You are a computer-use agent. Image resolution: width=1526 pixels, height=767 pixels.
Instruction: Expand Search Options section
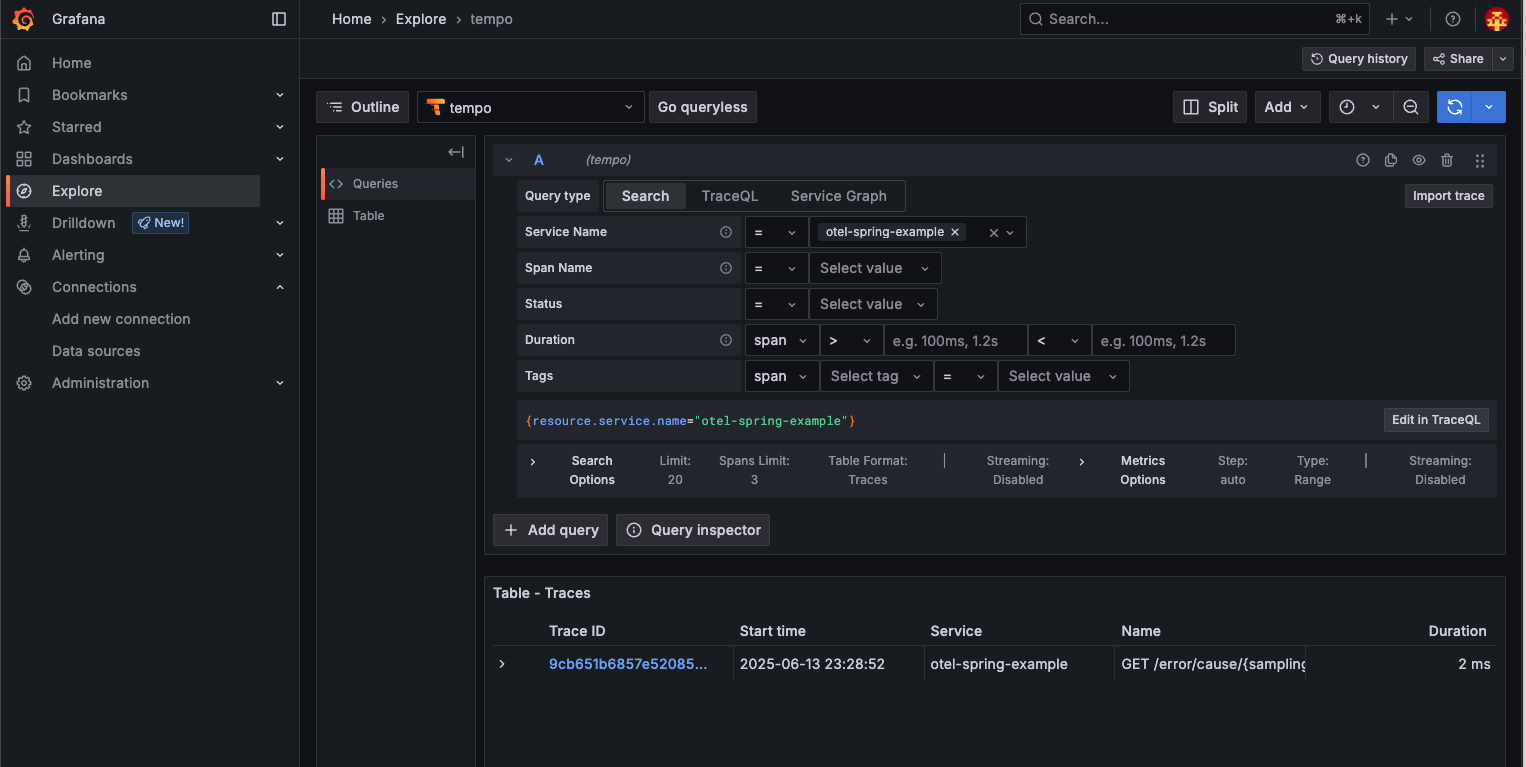pyautogui.click(x=533, y=462)
